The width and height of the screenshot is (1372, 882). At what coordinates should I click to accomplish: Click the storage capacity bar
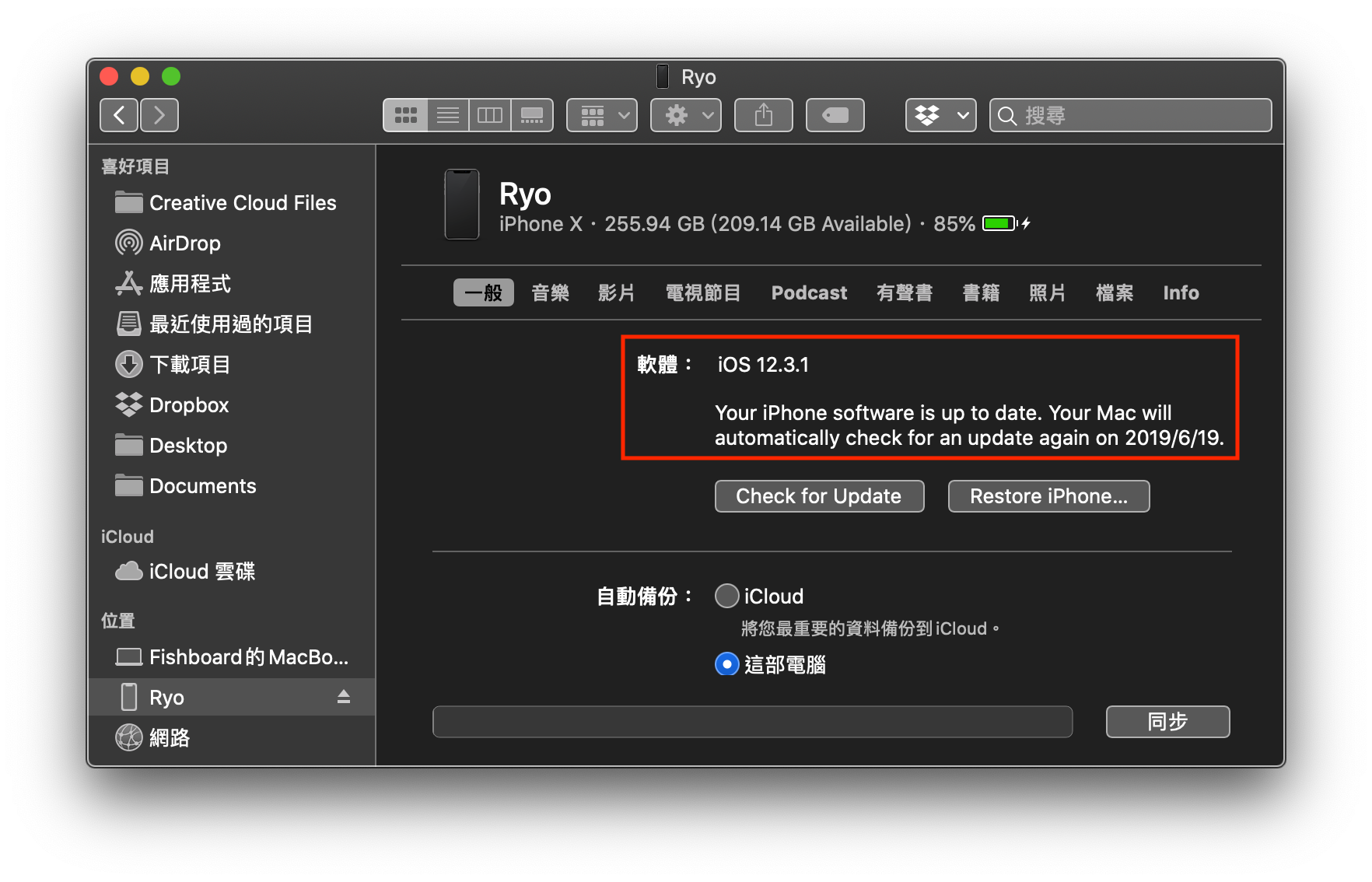point(753,722)
